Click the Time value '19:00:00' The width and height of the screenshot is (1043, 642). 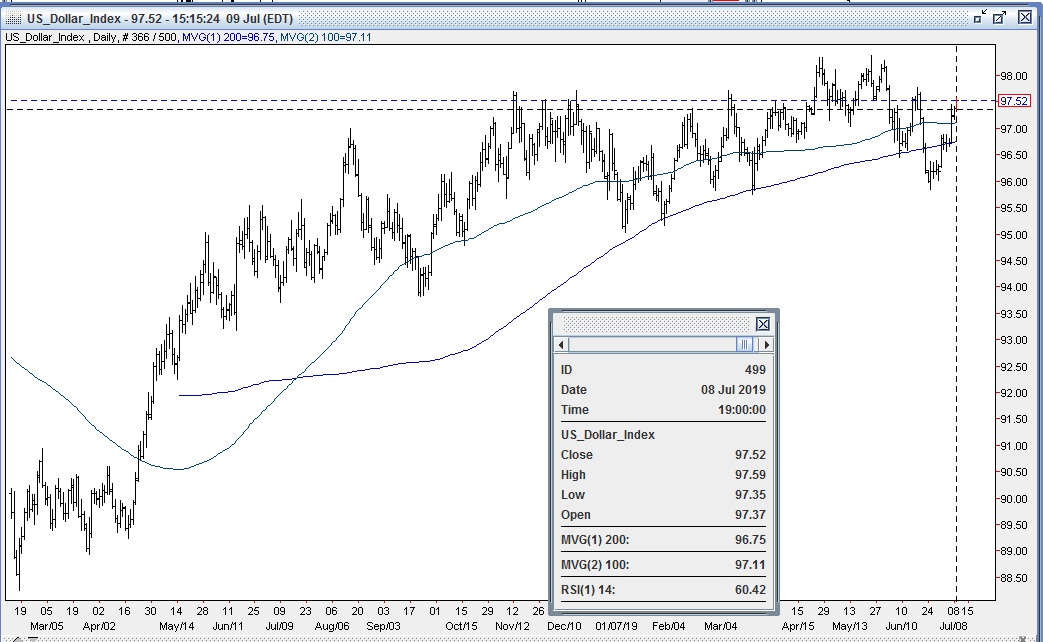742,410
